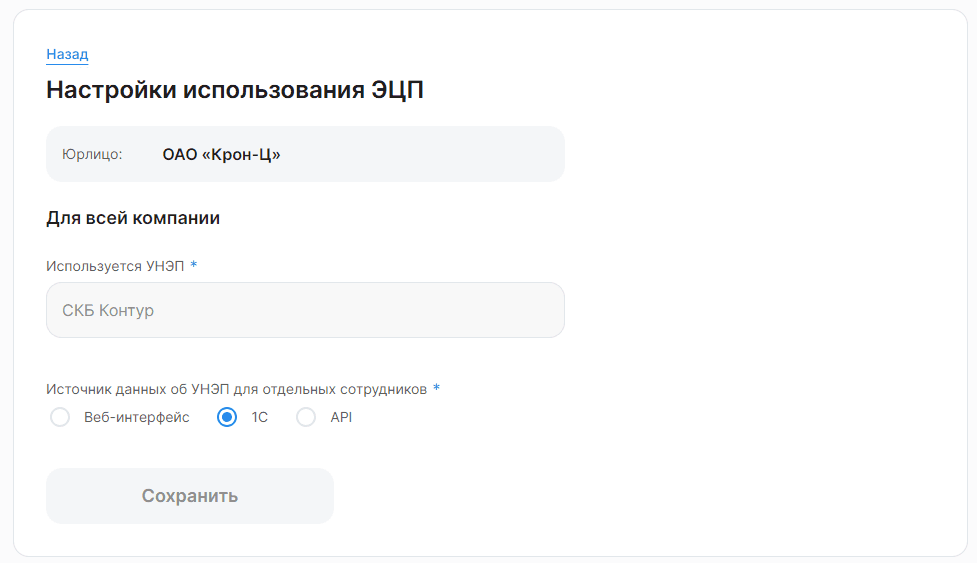Screen dimensions: 977x563
Task: Click the Веб-интерфейс option label text
Action: 136,417
